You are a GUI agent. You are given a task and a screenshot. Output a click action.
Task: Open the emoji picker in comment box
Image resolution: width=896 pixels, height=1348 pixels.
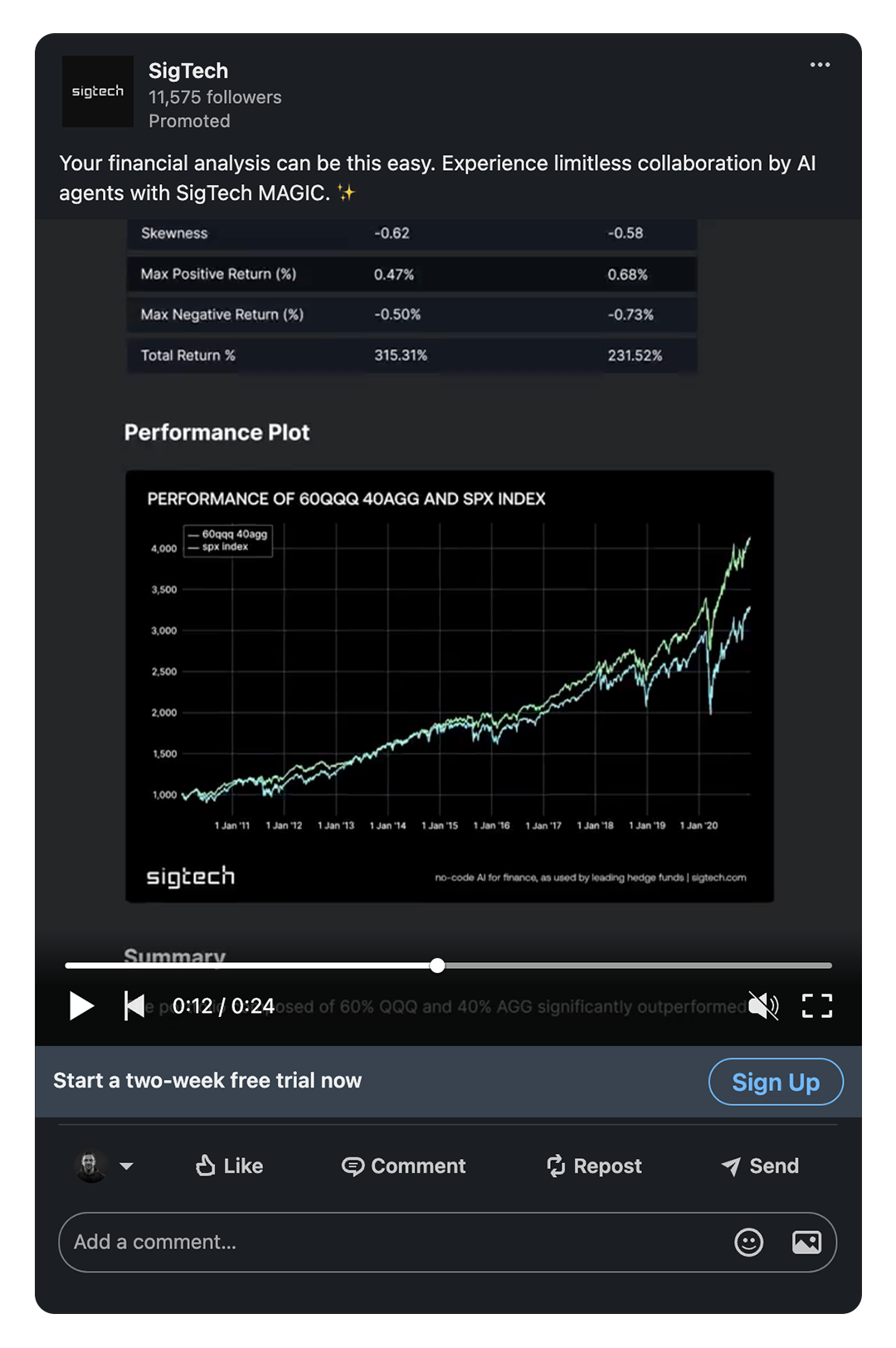tap(748, 1242)
